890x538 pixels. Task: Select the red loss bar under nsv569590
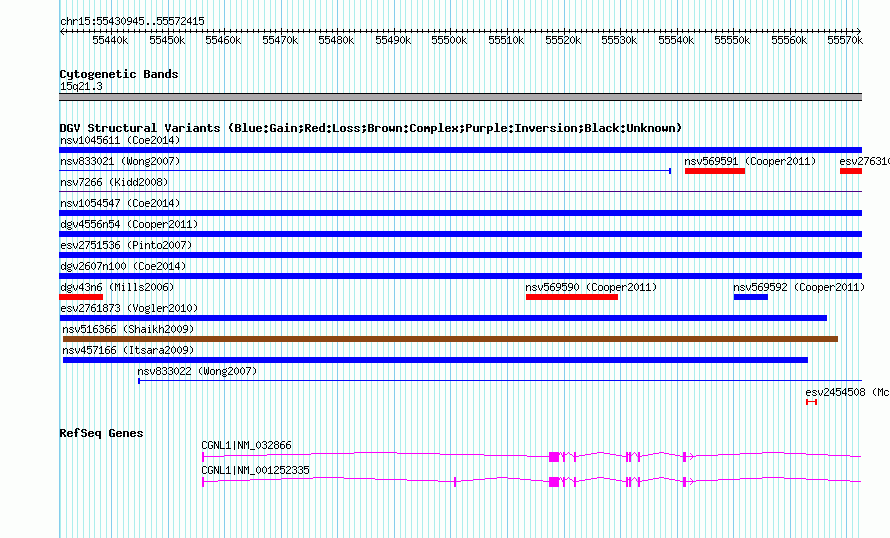pos(572,297)
